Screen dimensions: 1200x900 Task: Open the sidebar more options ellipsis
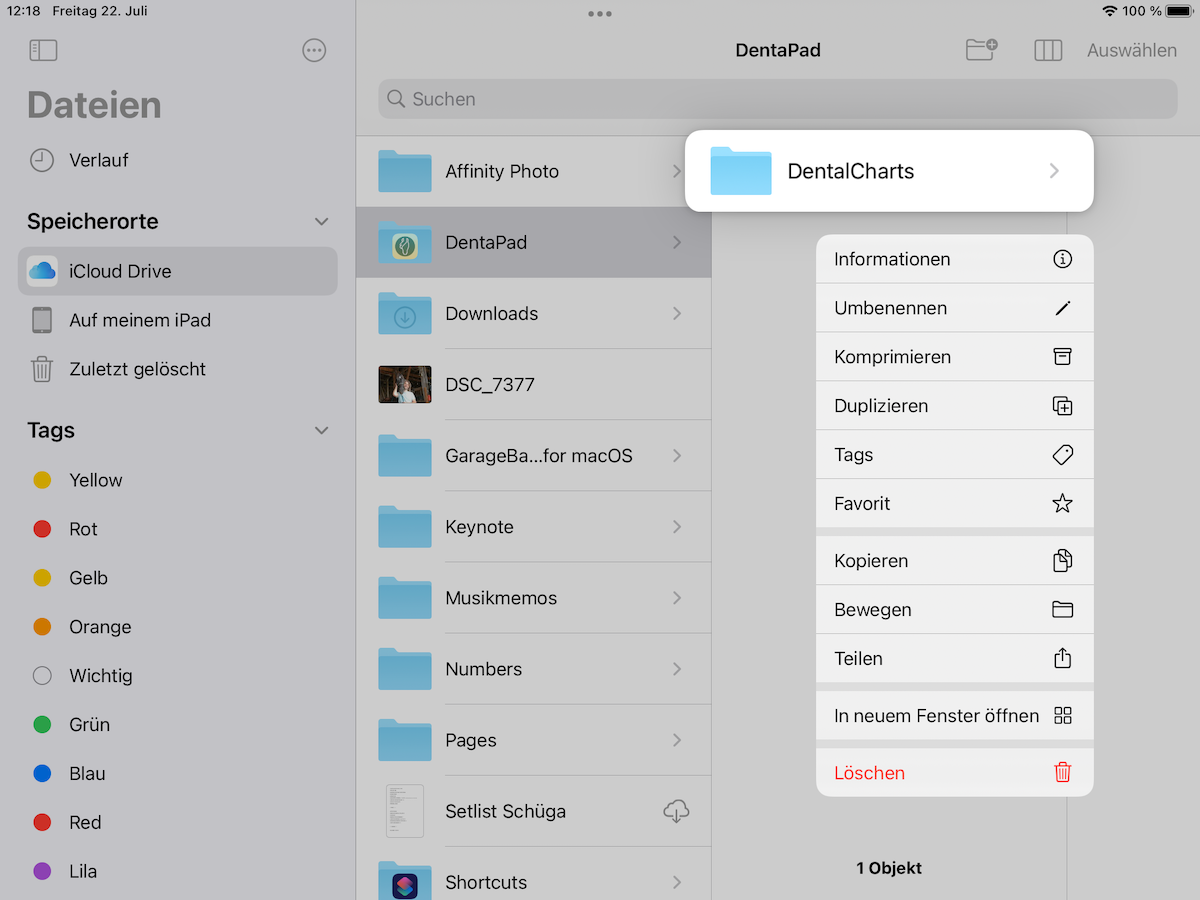[x=314, y=50]
